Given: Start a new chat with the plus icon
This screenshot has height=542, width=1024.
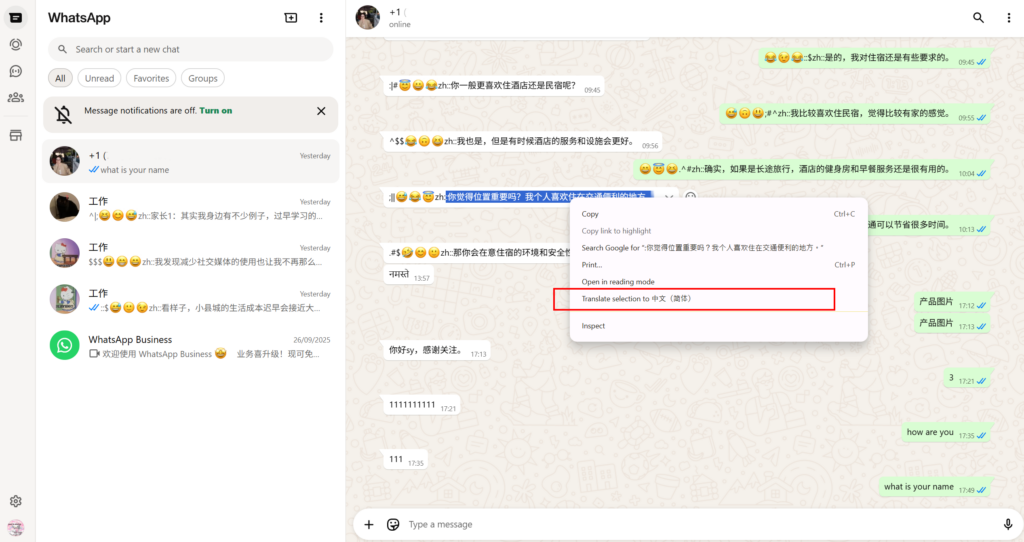Looking at the screenshot, I should 291,18.
